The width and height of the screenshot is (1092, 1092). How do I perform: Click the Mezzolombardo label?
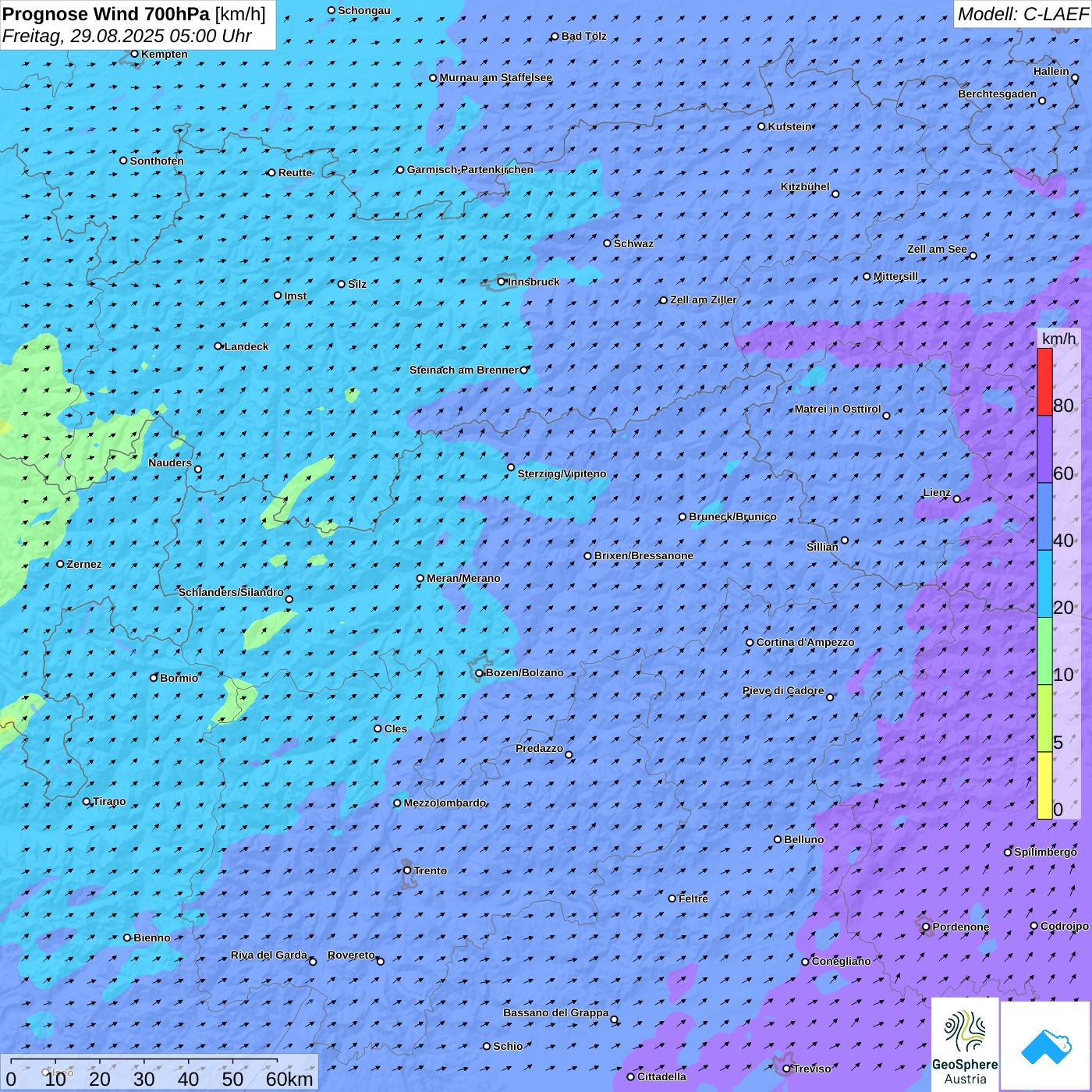(x=445, y=803)
